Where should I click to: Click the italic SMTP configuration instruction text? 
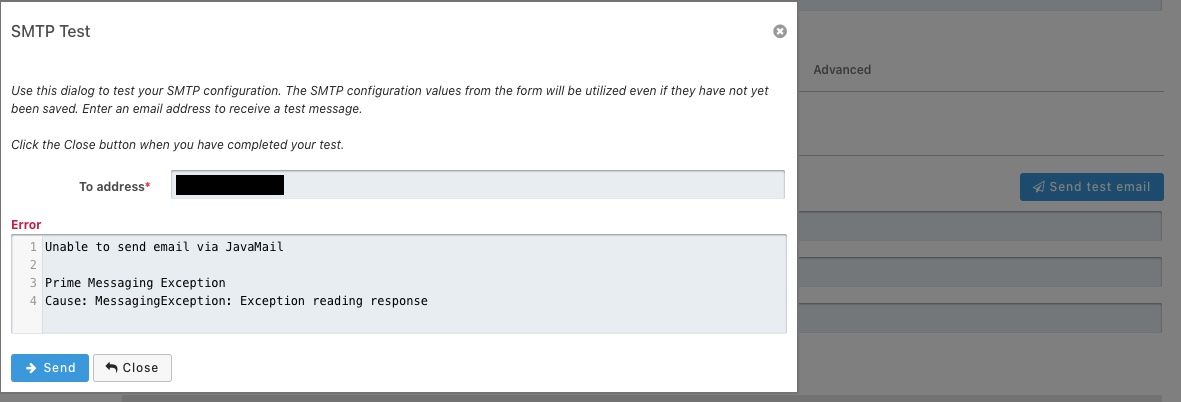tap(389, 99)
